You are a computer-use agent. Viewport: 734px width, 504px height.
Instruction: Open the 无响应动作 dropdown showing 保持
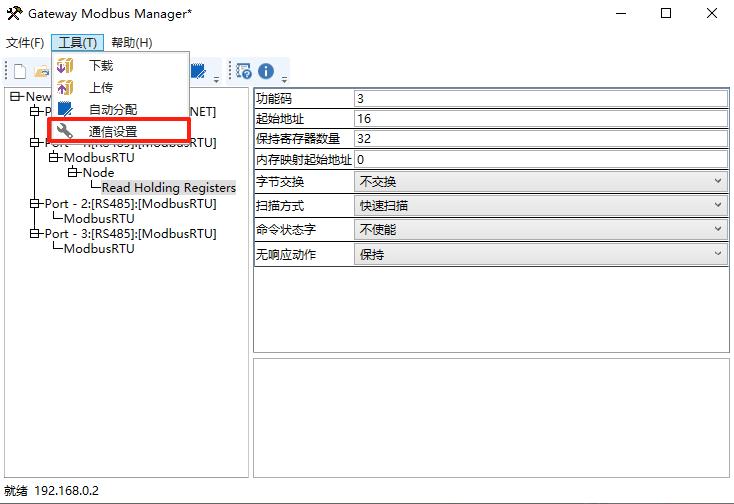coord(541,255)
